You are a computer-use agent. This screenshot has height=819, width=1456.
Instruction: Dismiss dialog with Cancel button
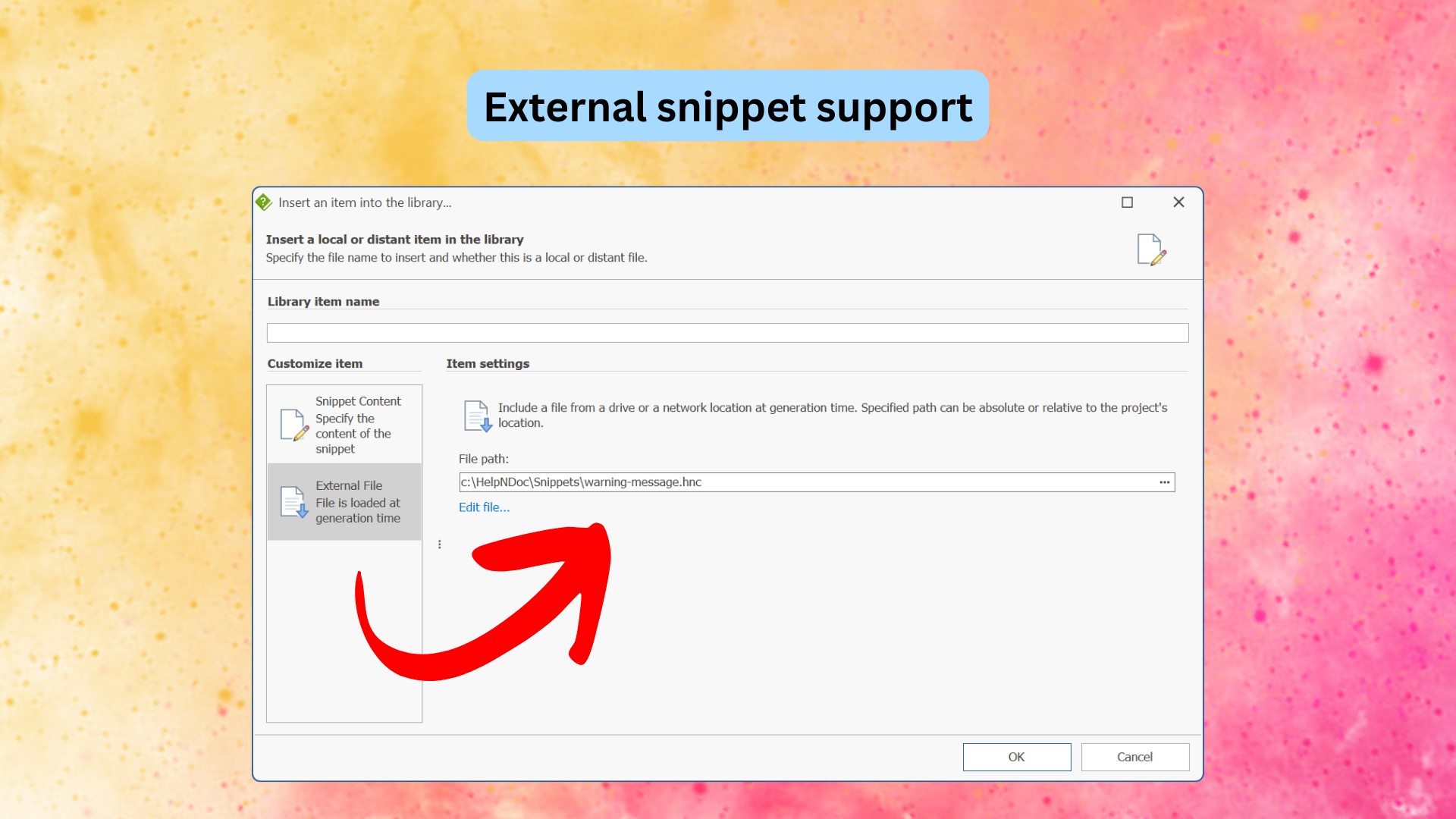(x=1134, y=757)
